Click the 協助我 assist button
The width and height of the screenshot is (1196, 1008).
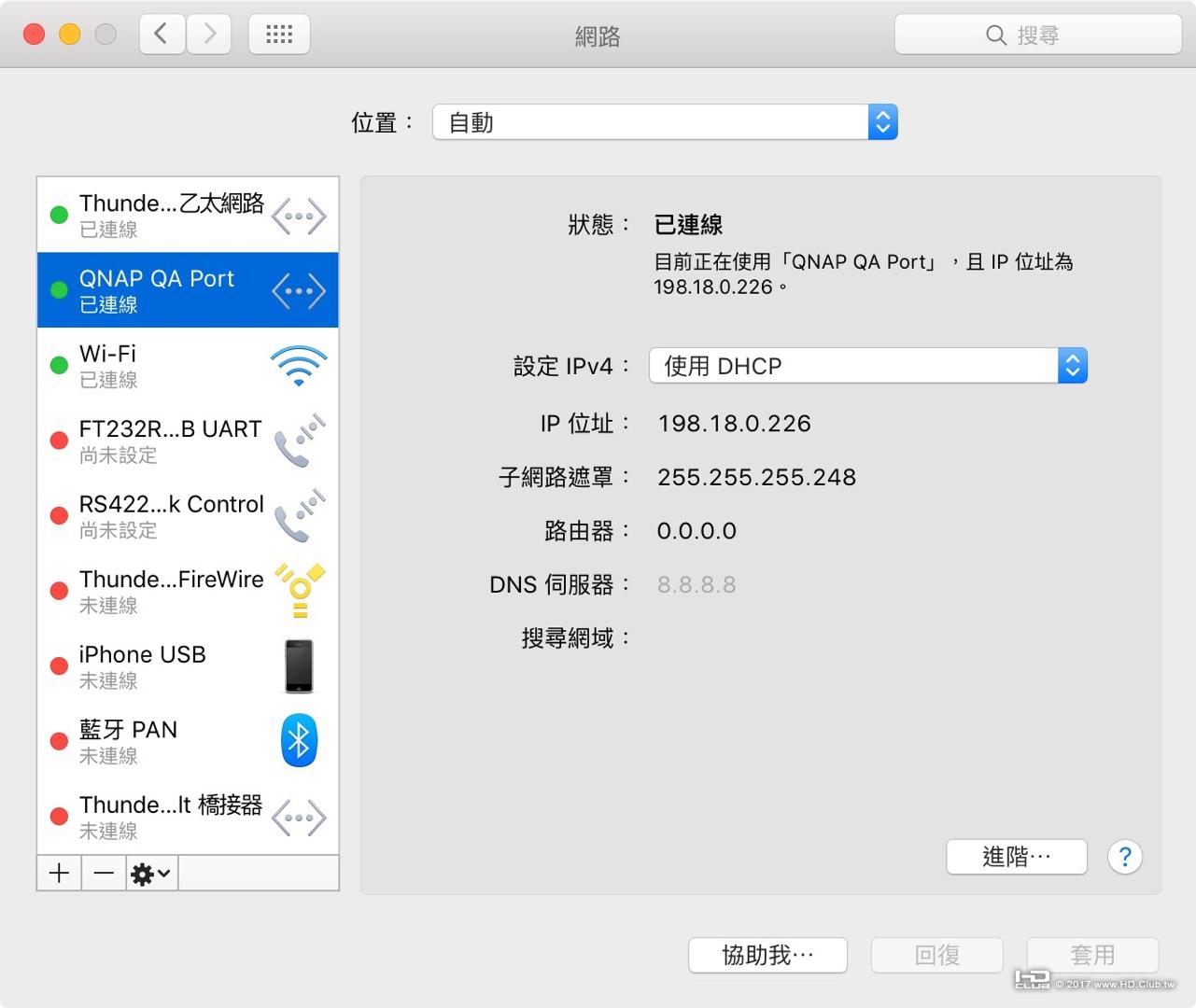tap(768, 956)
